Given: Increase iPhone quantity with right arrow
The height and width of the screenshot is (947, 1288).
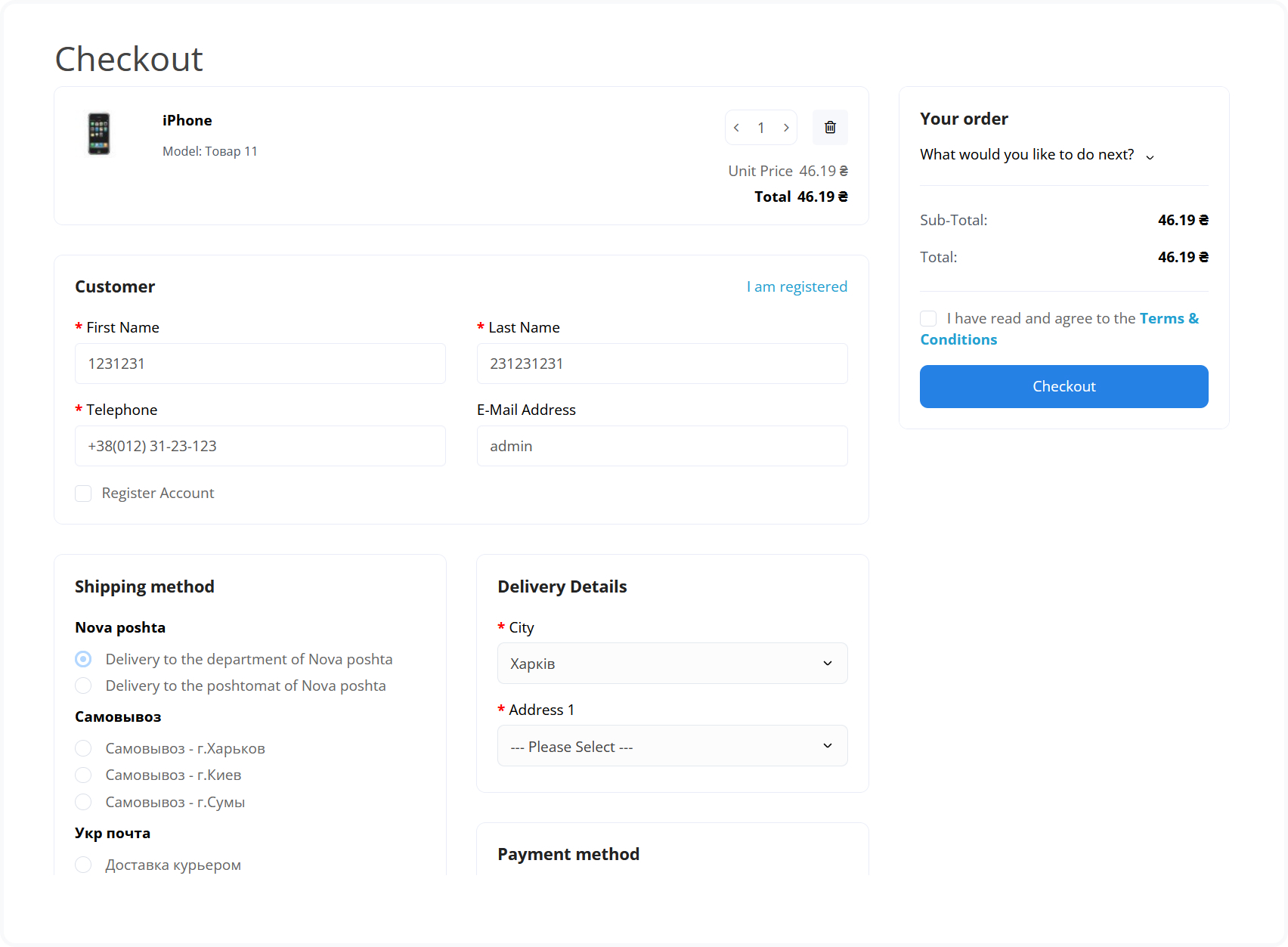Looking at the screenshot, I should click(786, 128).
